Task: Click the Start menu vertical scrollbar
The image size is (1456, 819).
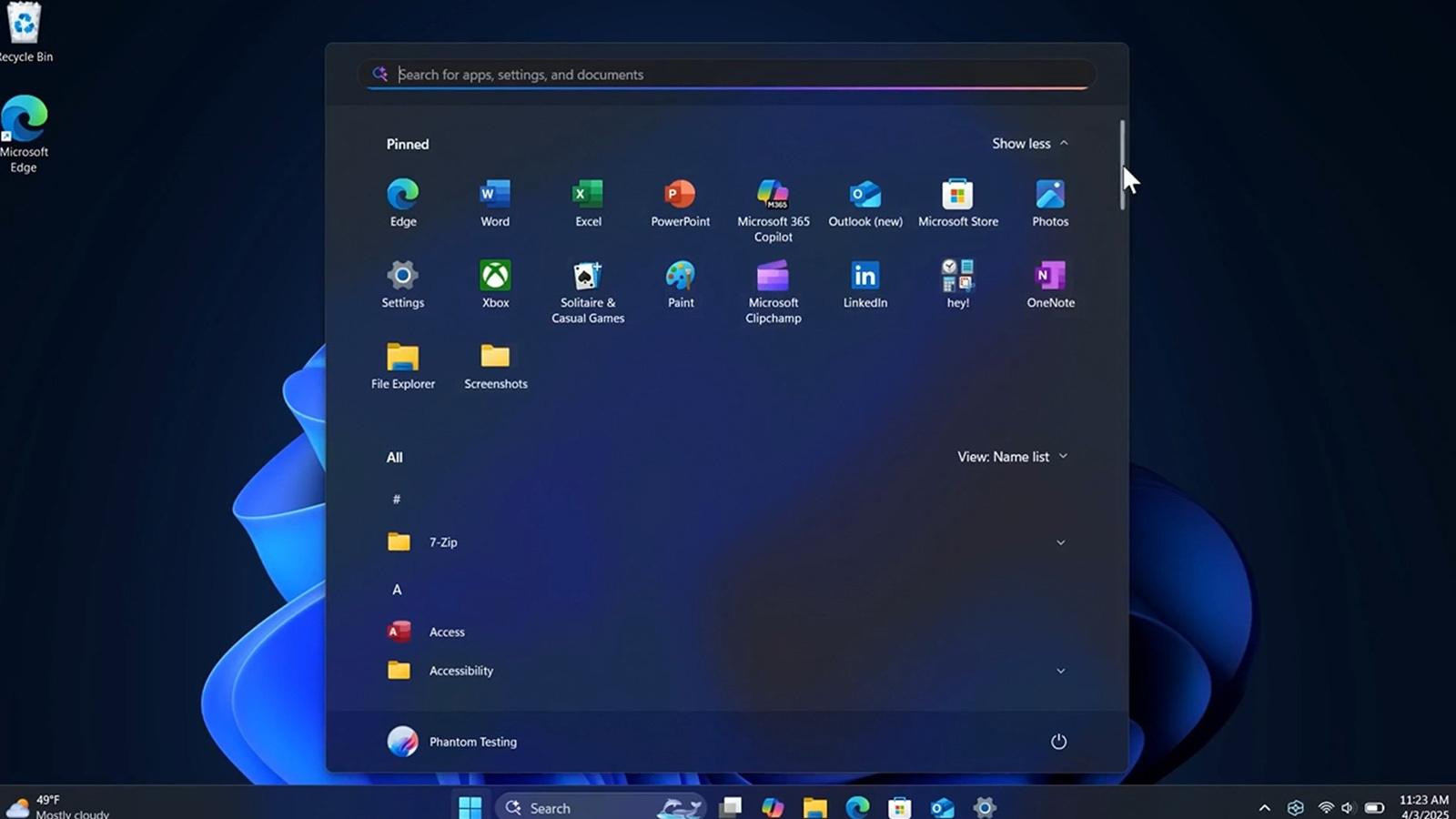Action: (1123, 165)
